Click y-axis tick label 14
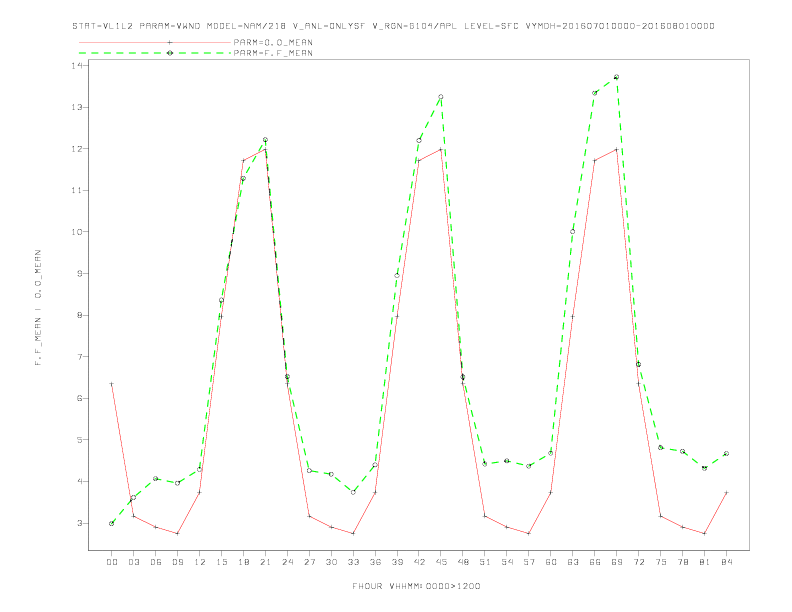 (77, 66)
